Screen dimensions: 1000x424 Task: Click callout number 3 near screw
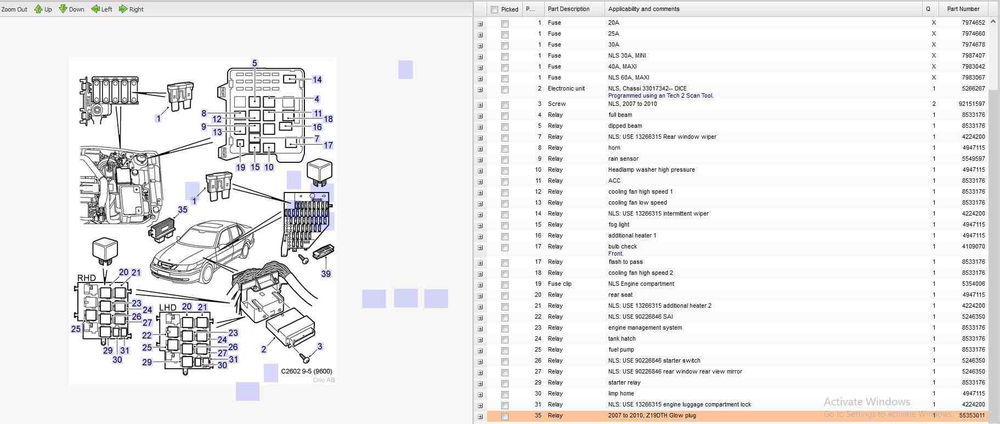point(319,346)
